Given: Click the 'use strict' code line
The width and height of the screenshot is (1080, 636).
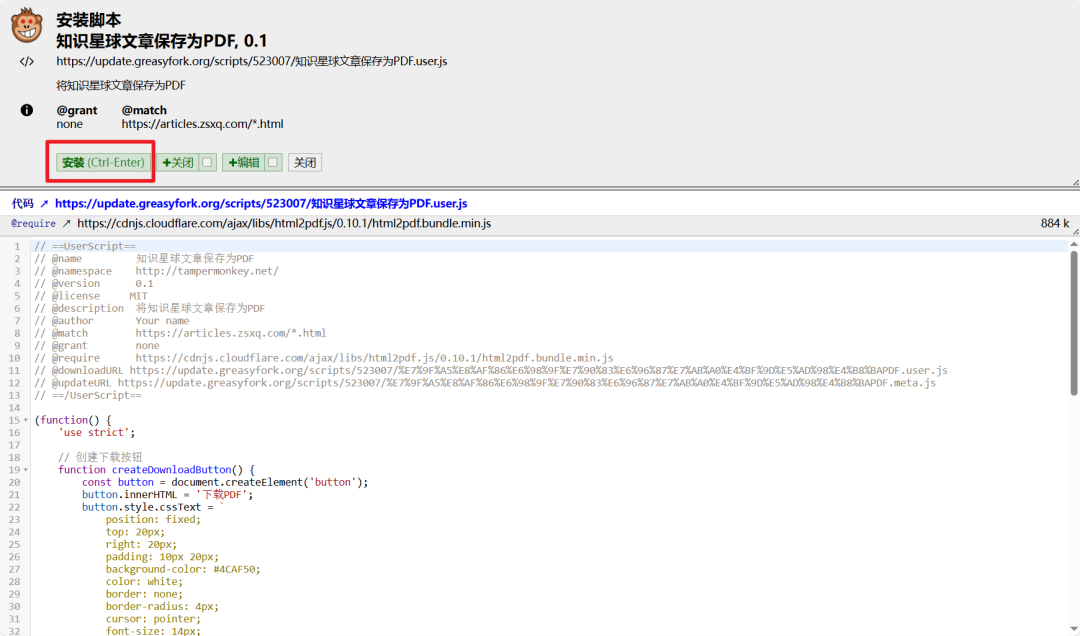Looking at the screenshot, I should [x=96, y=433].
